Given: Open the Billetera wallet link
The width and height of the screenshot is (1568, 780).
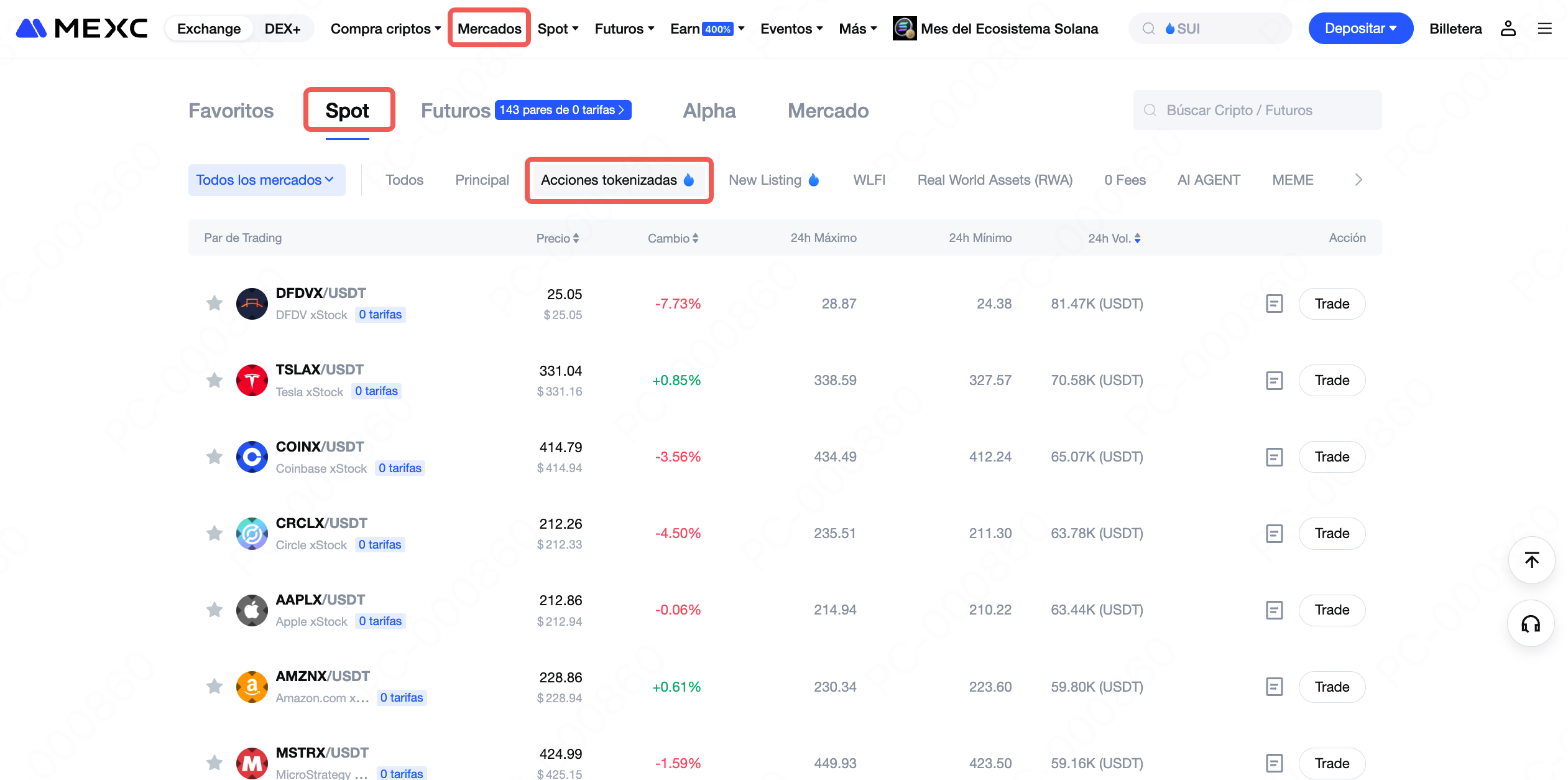Looking at the screenshot, I should (x=1455, y=29).
